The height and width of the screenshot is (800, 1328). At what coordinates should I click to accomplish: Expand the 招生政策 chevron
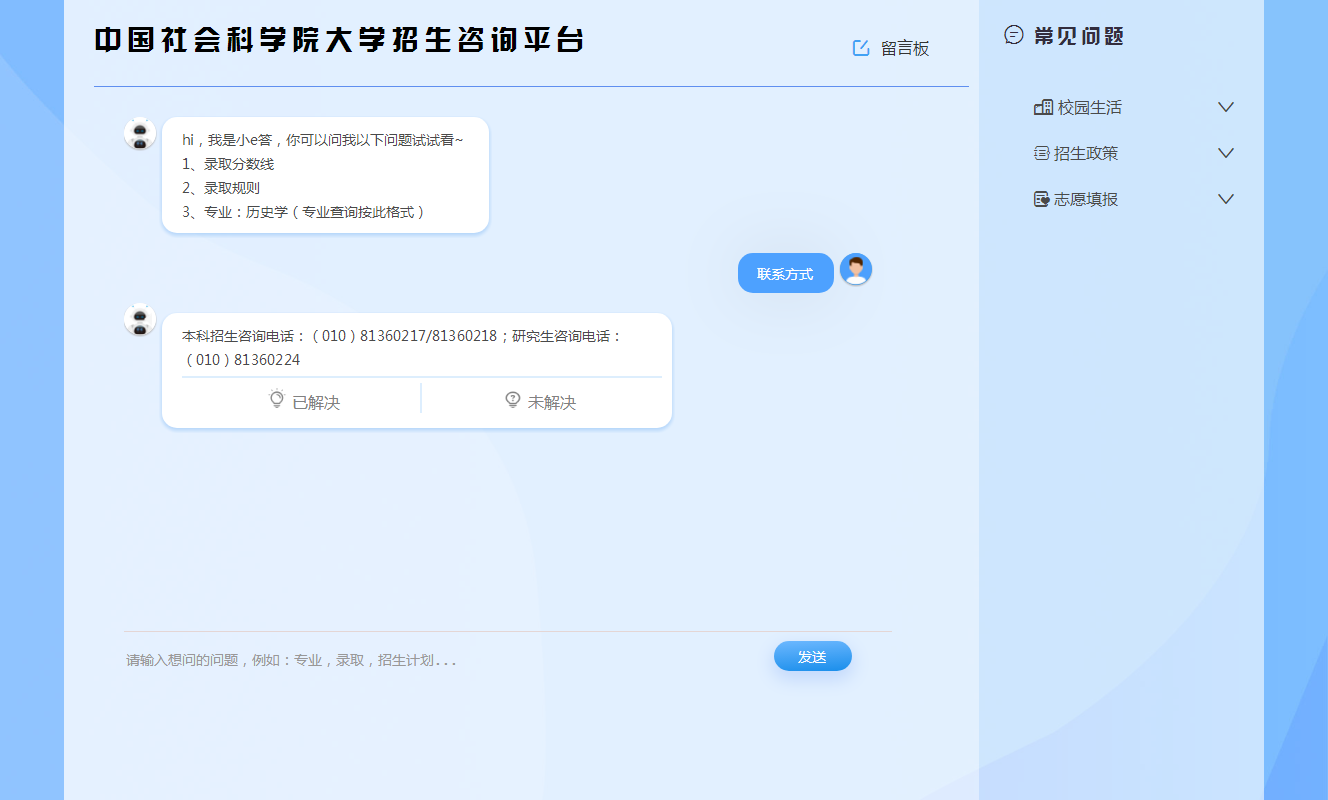click(x=1226, y=153)
